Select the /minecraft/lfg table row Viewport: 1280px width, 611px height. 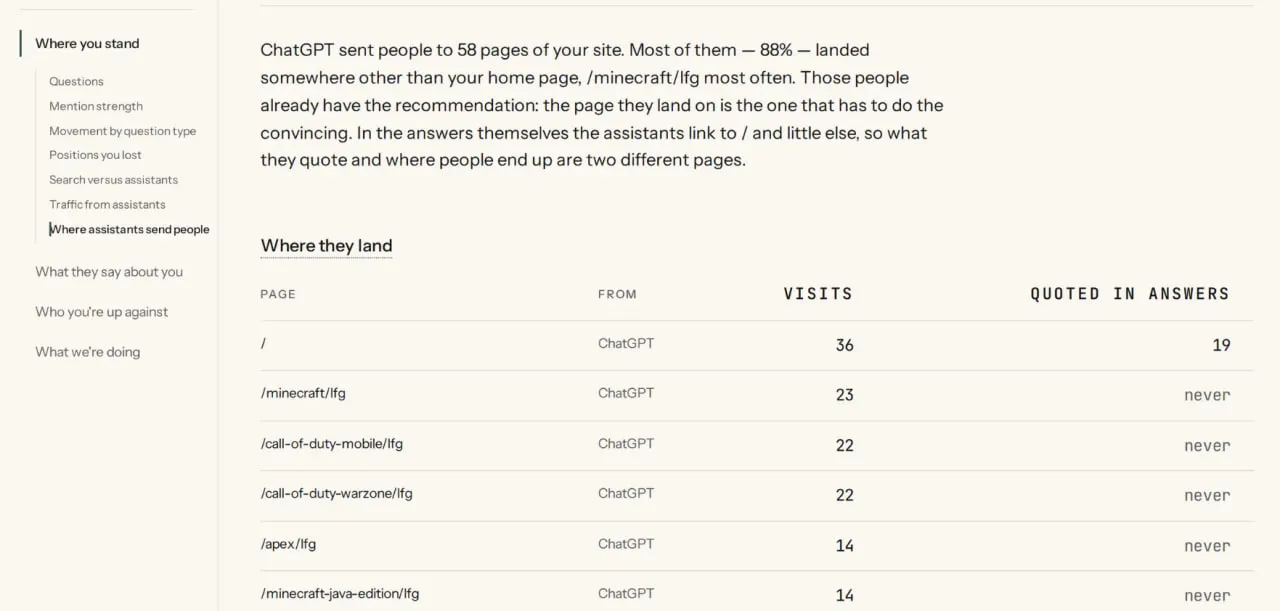756,395
